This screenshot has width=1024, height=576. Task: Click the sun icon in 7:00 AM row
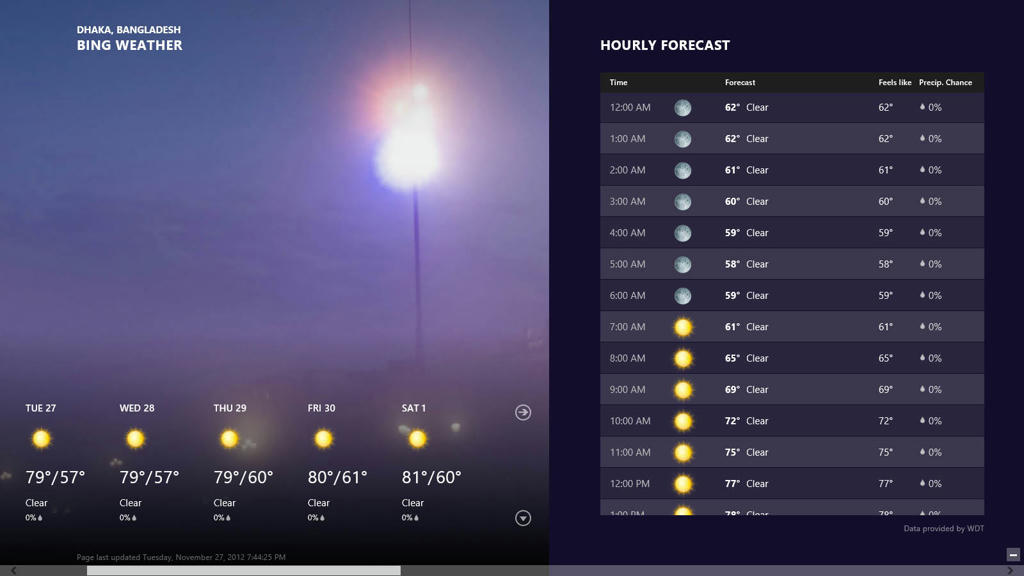682,327
